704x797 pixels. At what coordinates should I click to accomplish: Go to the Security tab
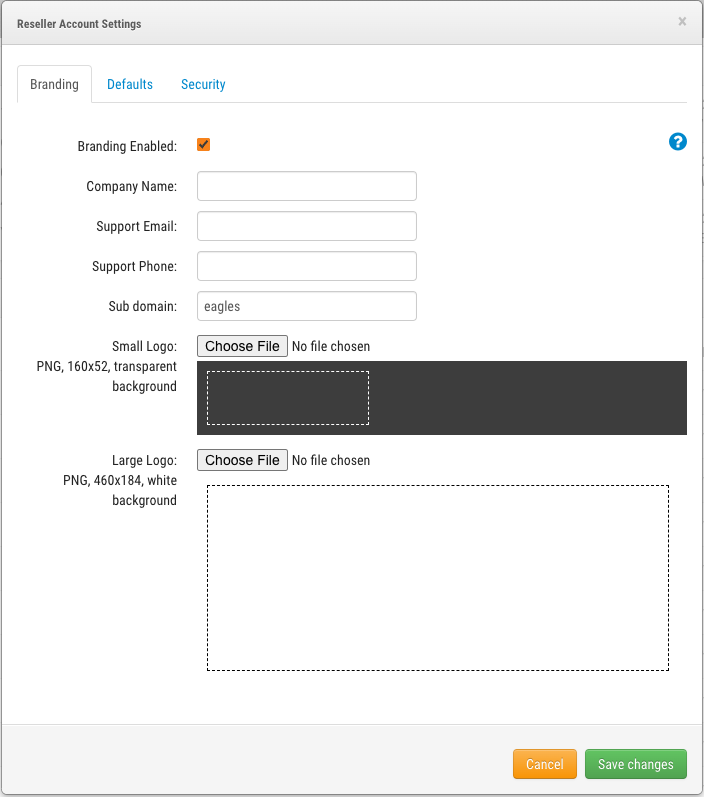point(203,84)
